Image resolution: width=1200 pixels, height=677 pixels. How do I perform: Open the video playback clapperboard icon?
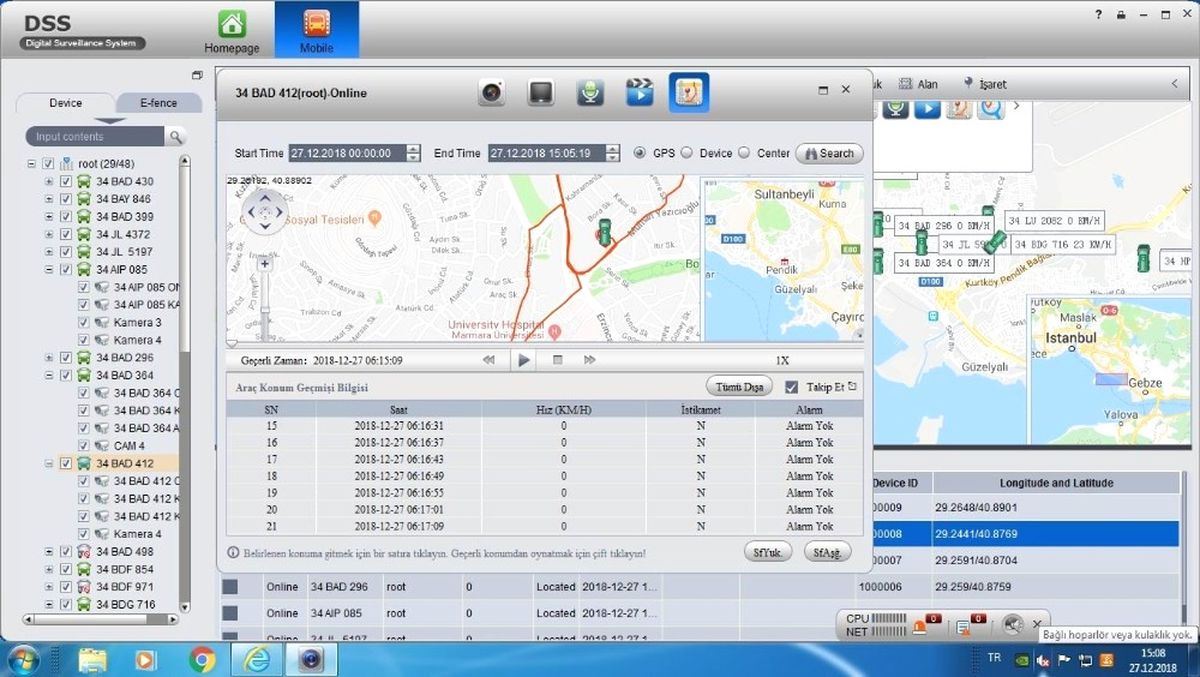(639, 92)
